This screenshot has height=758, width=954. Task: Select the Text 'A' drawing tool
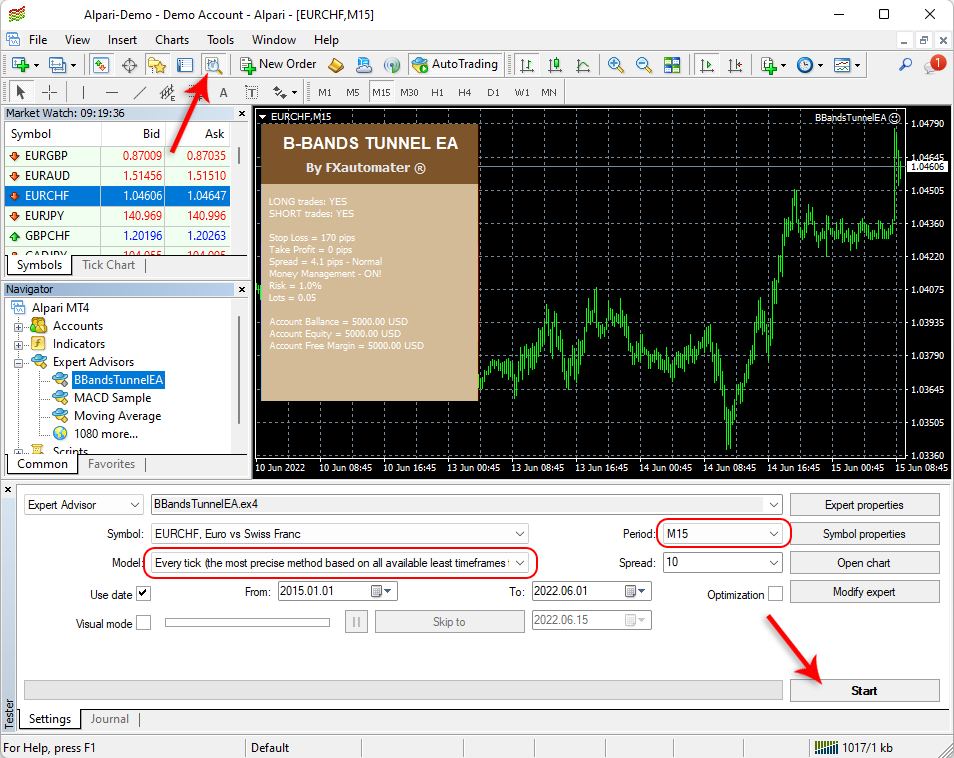[223, 92]
